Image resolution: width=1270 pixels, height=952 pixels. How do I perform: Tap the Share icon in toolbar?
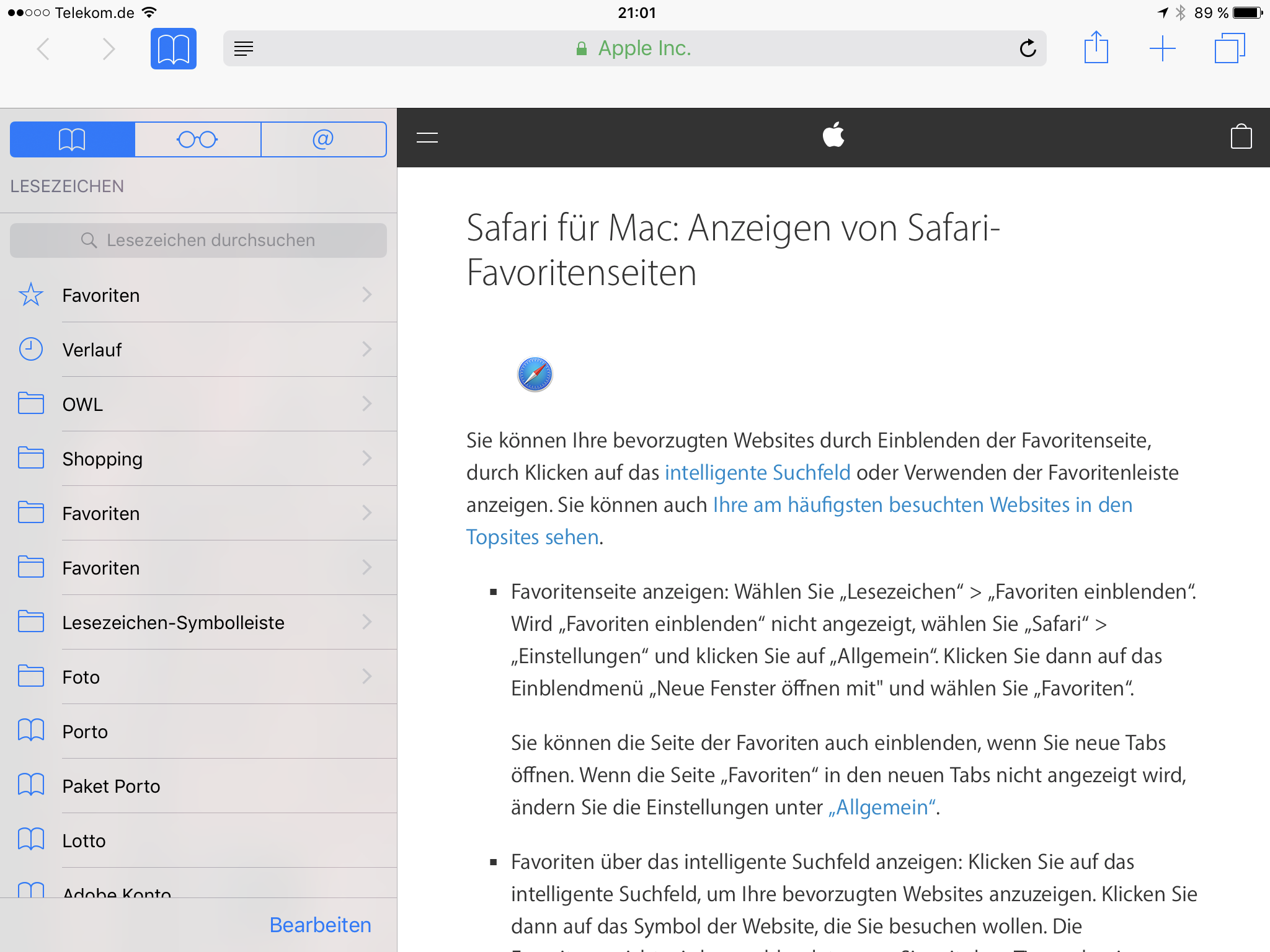pos(1096,48)
